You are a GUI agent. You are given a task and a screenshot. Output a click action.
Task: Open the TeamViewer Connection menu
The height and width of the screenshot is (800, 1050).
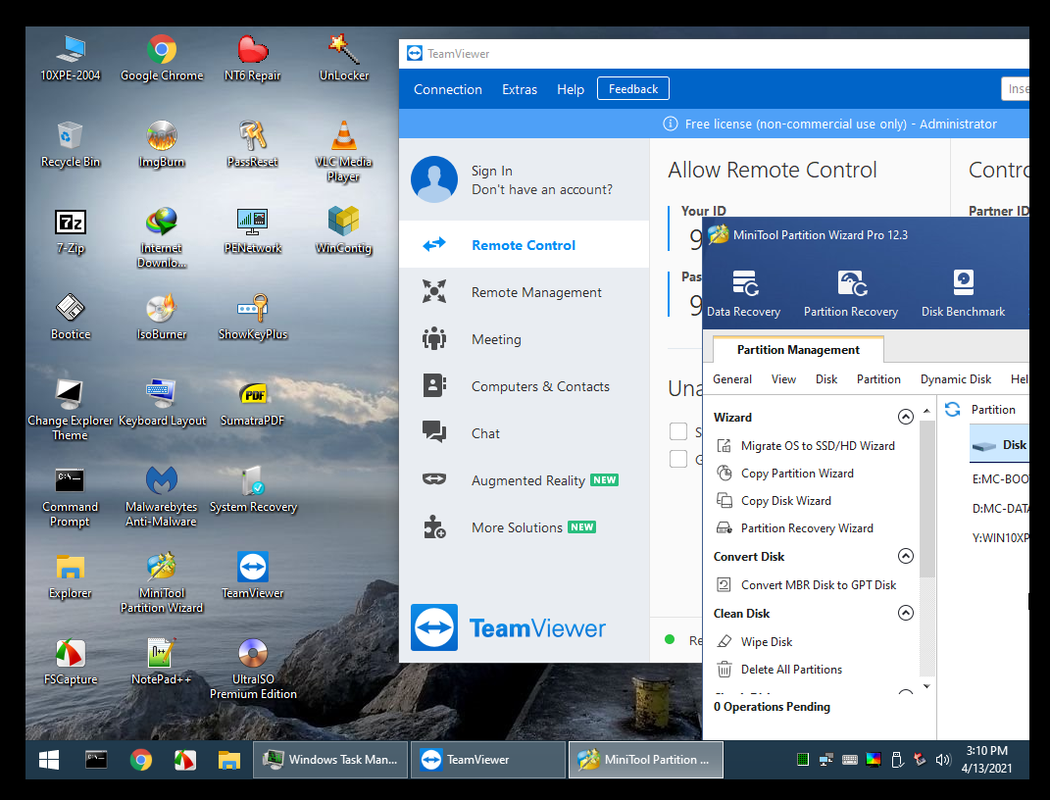tap(448, 89)
